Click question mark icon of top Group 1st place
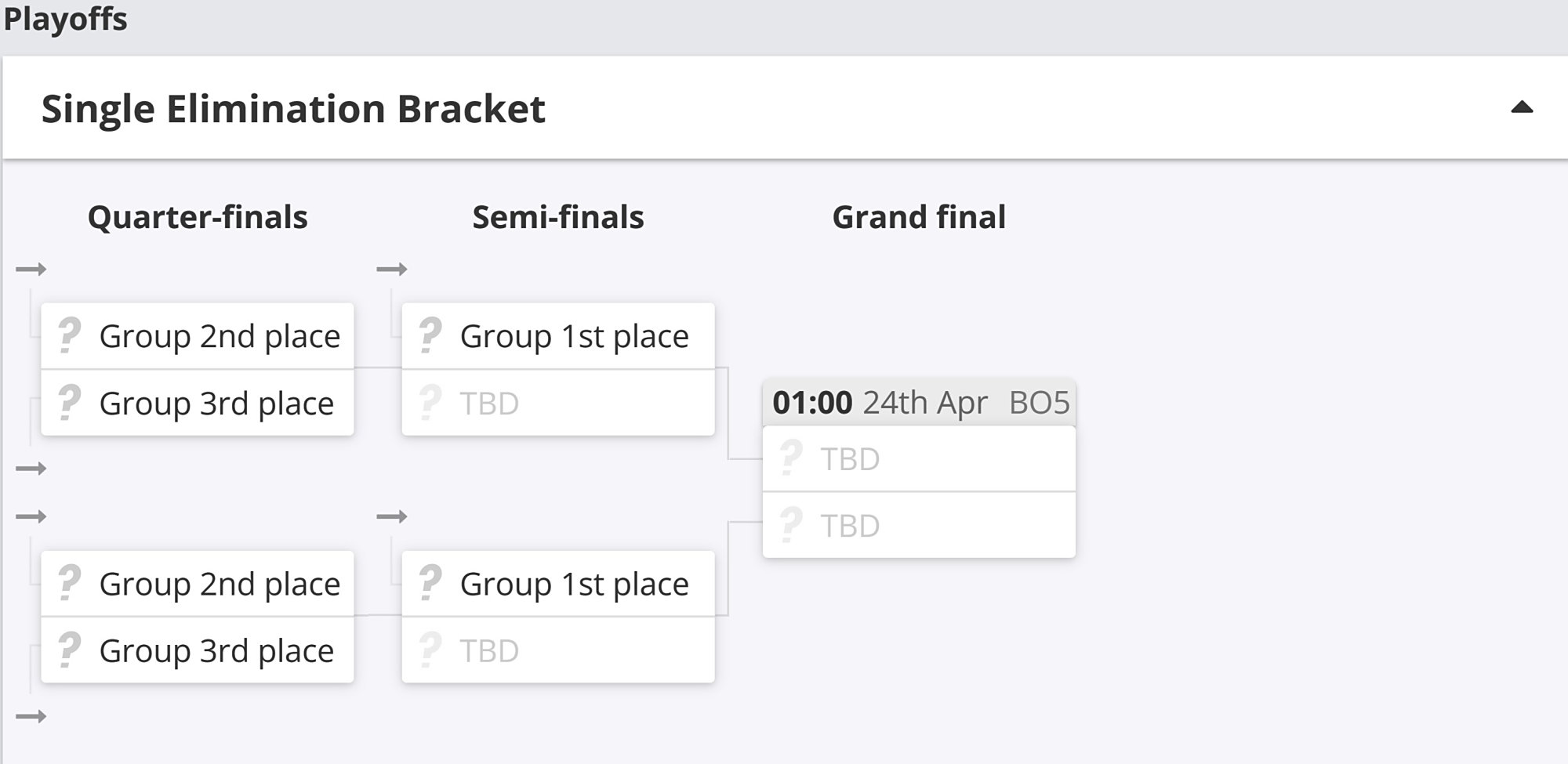The width and height of the screenshot is (1568, 764). [x=430, y=335]
